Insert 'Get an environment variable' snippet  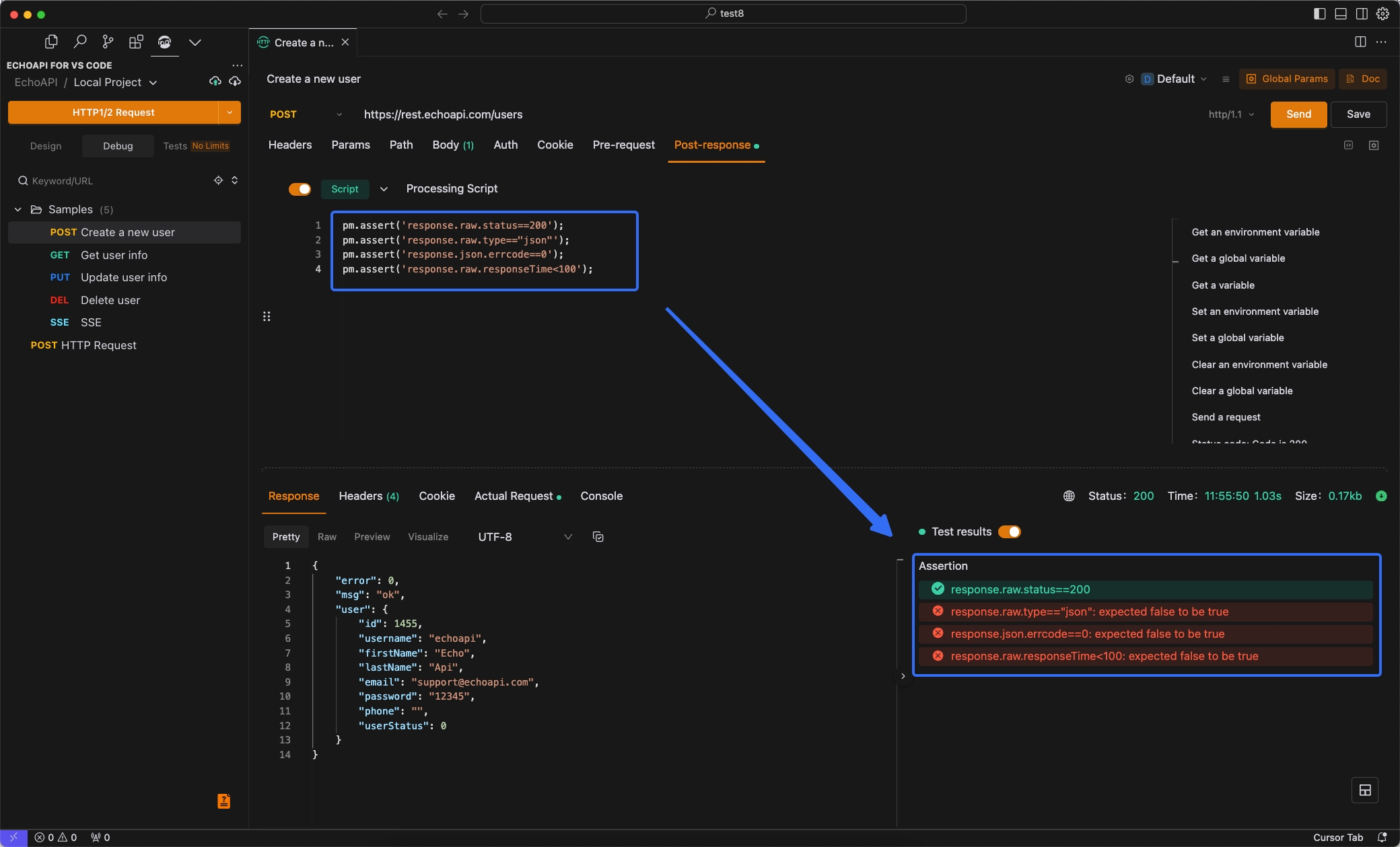(1255, 232)
